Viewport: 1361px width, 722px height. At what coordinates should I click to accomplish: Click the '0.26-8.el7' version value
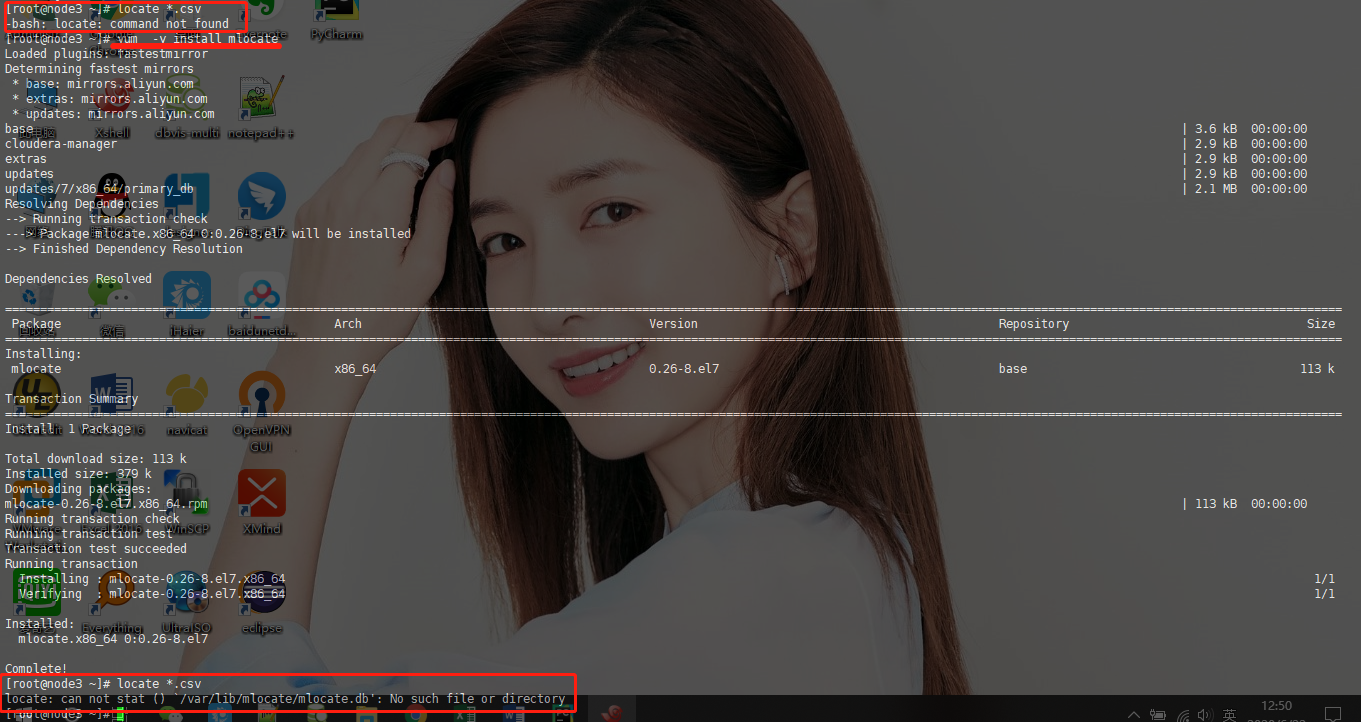[x=684, y=369]
